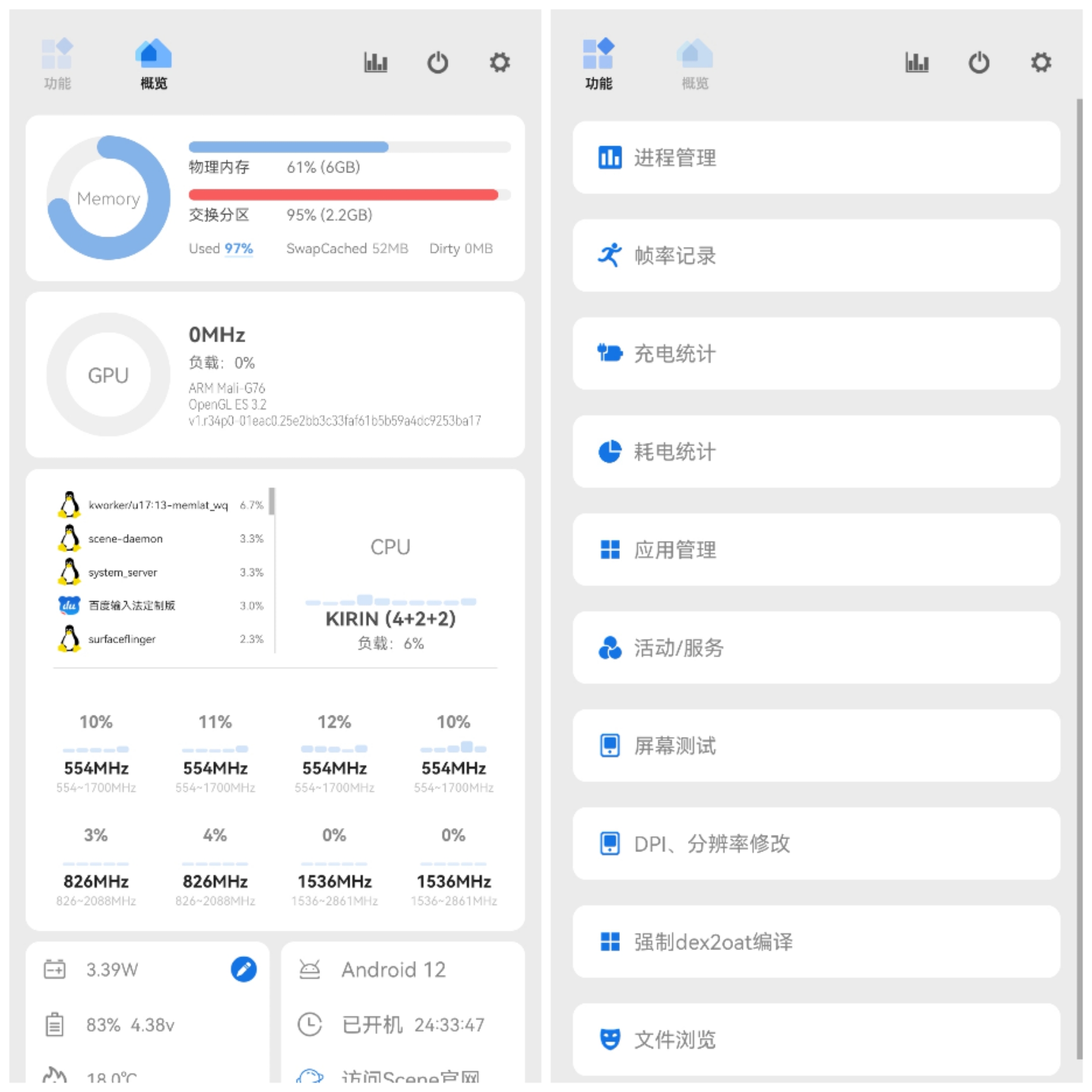Click the blue pencil edit icon by 3.39W
This screenshot has width=1092, height=1092.
click(x=244, y=969)
